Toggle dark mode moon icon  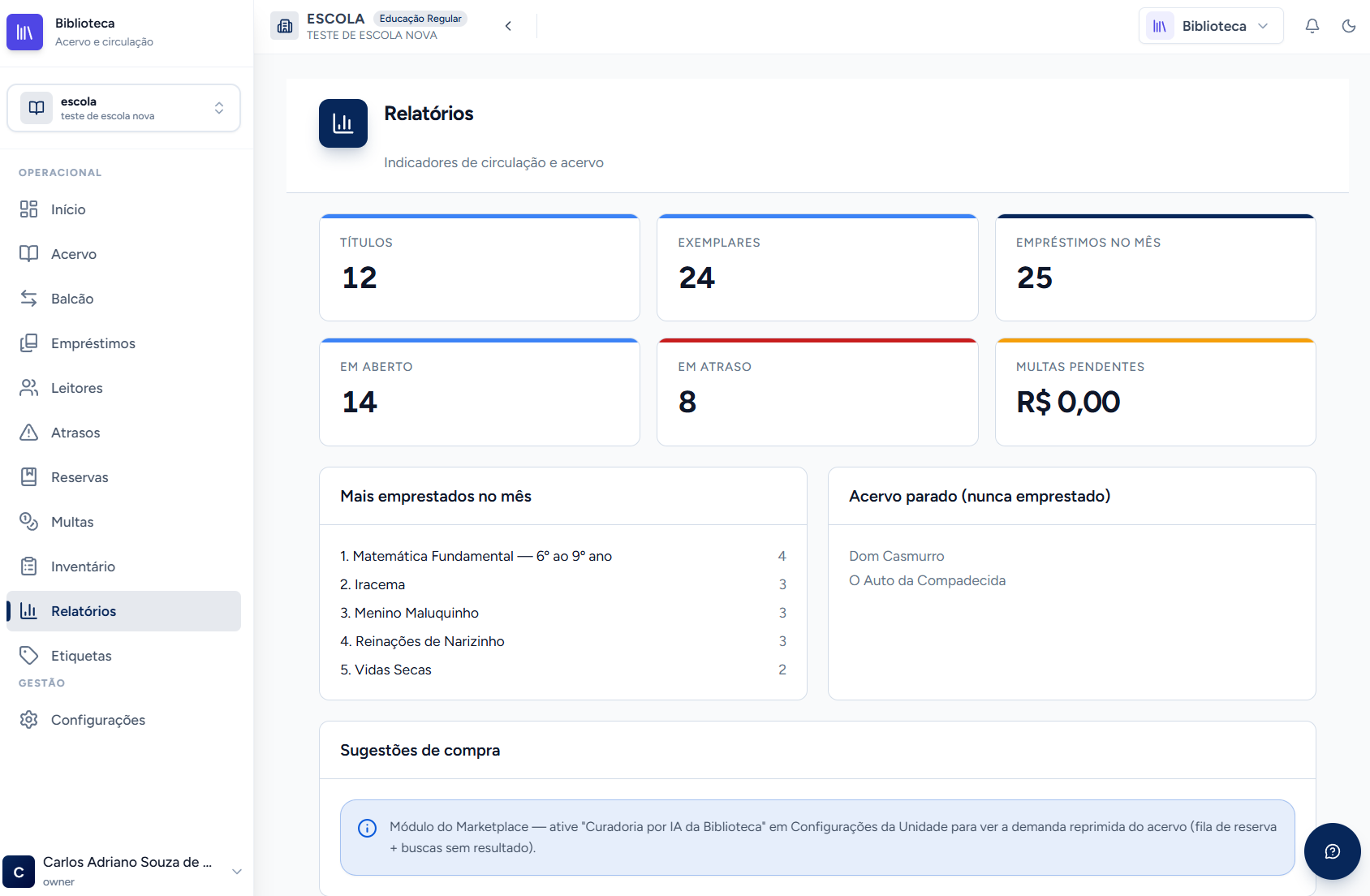point(1349,26)
